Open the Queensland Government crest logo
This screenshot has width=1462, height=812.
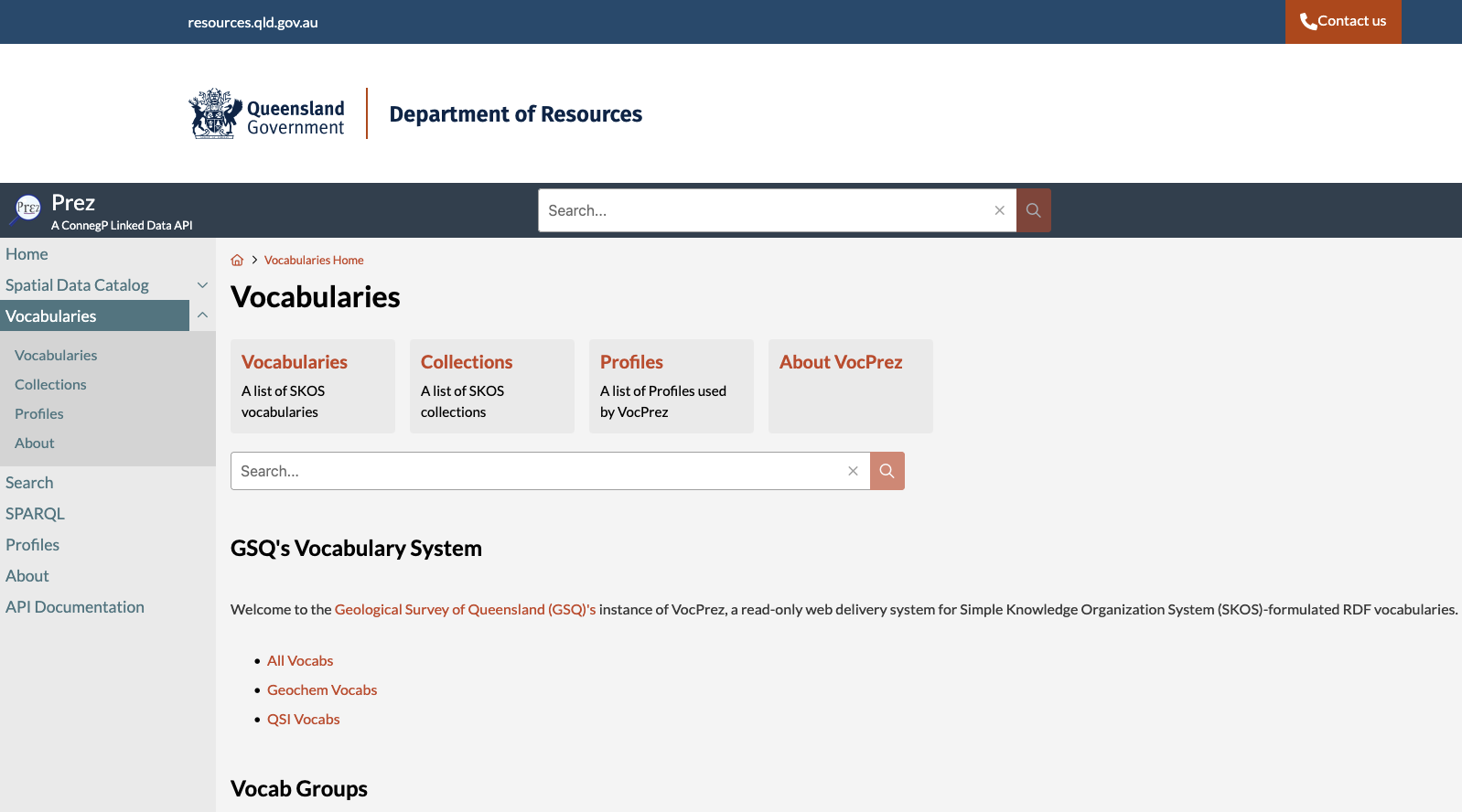click(266, 114)
